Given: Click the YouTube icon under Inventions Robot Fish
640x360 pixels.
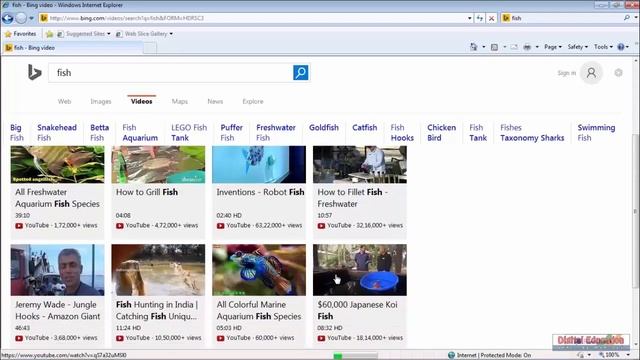Looking at the screenshot, I should [220, 225].
